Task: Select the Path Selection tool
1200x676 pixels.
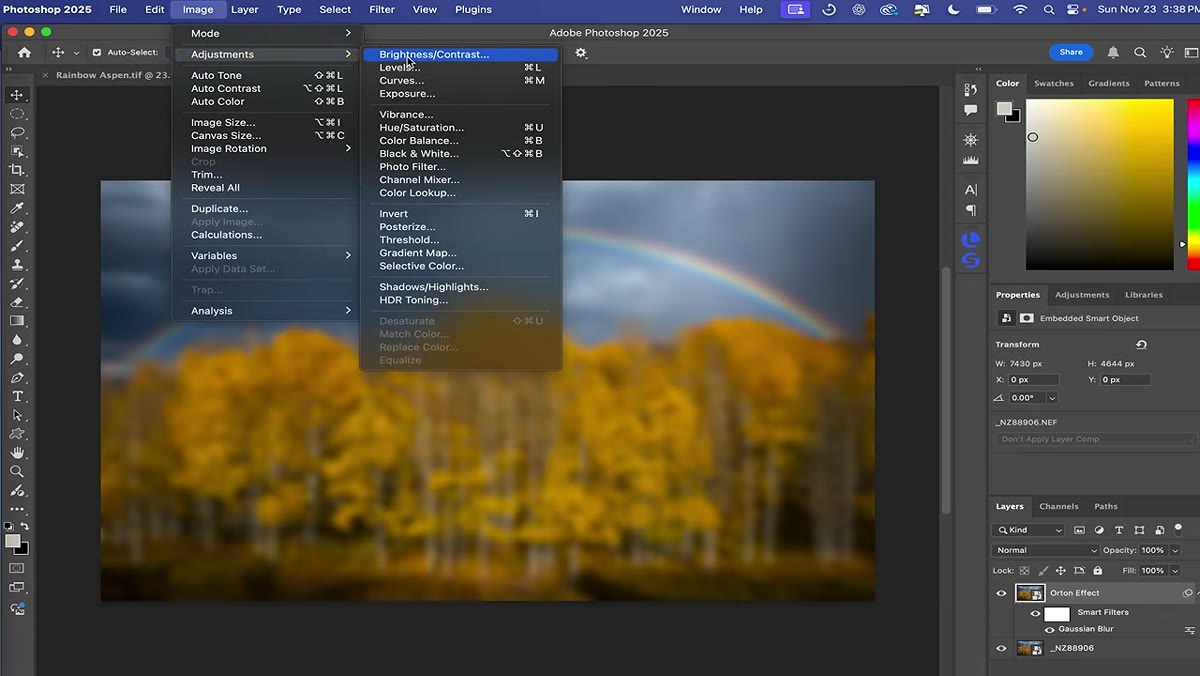Action: tap(17, 415)
